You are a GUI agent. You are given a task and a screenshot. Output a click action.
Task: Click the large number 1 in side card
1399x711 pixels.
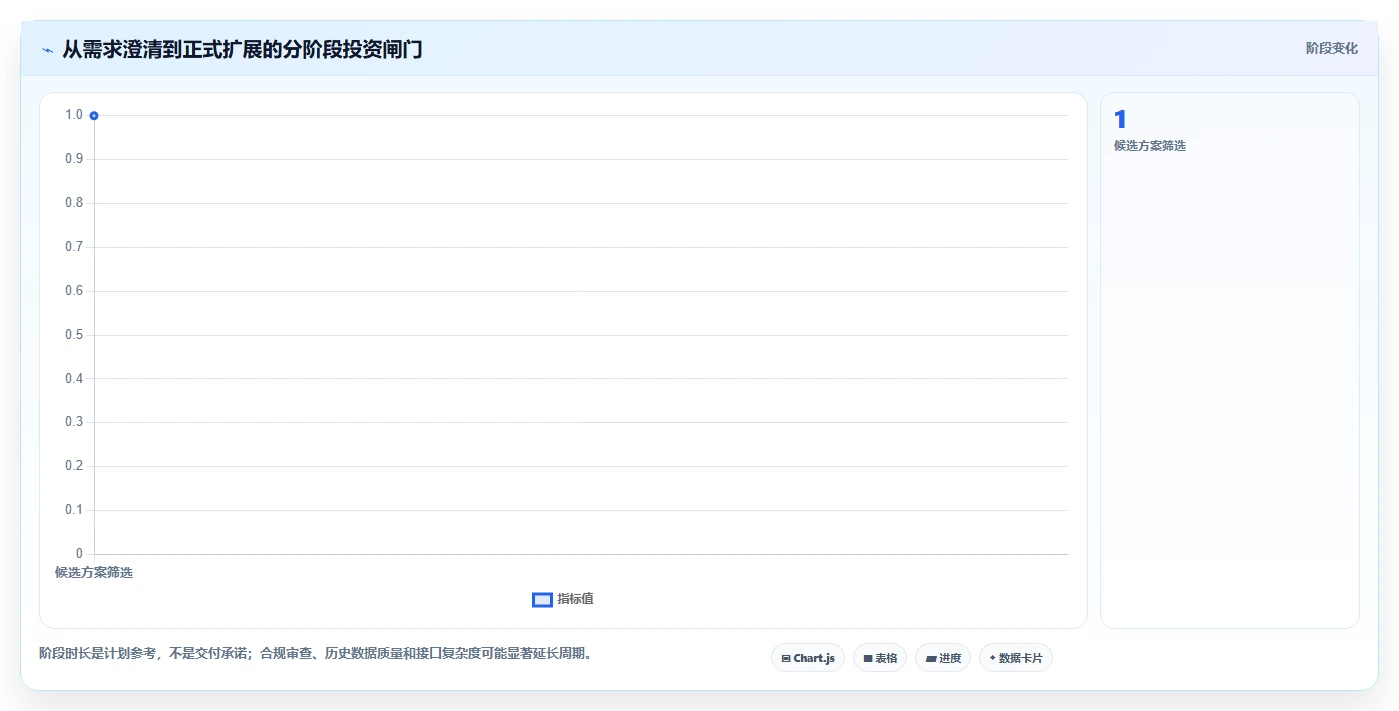click(1120, 120)
